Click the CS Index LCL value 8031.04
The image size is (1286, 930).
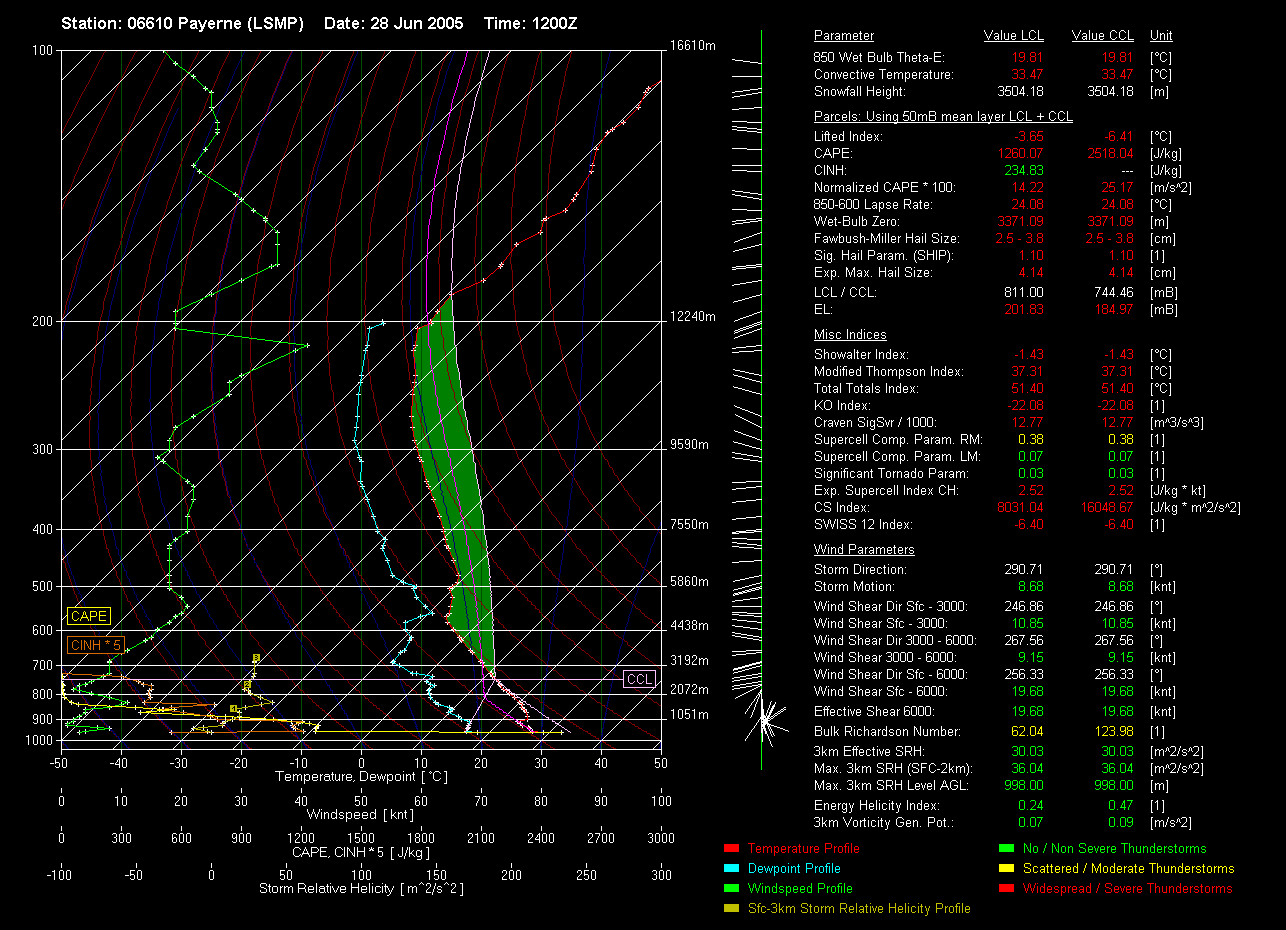[x=1019, y=508]
